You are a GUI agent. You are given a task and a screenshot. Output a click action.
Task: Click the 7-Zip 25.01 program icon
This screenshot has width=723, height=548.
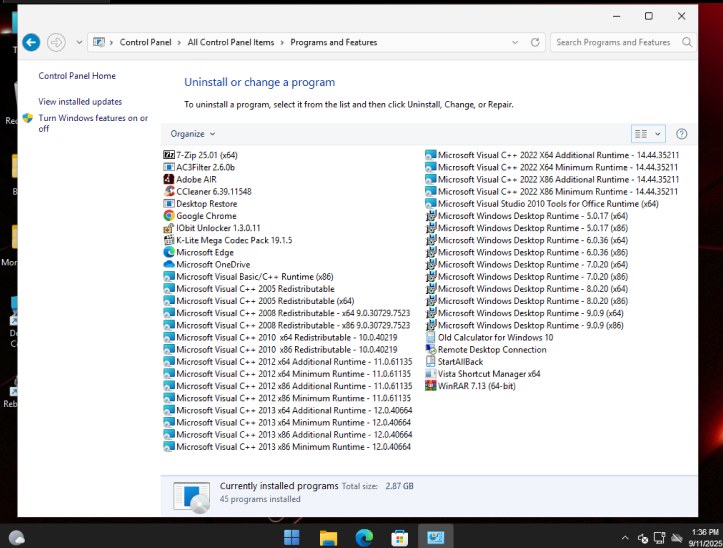click(169, 155)
